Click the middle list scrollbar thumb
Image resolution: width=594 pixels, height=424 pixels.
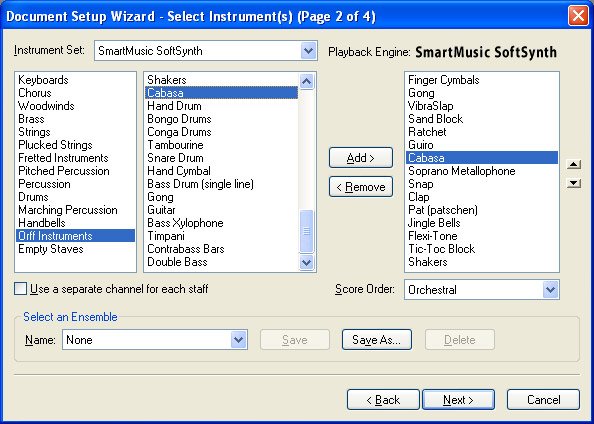(306, 231)
